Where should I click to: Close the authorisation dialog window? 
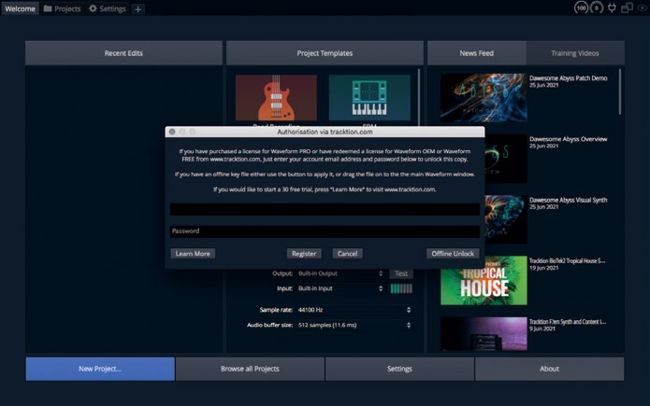pyautogui.click(x=172, y=131)
